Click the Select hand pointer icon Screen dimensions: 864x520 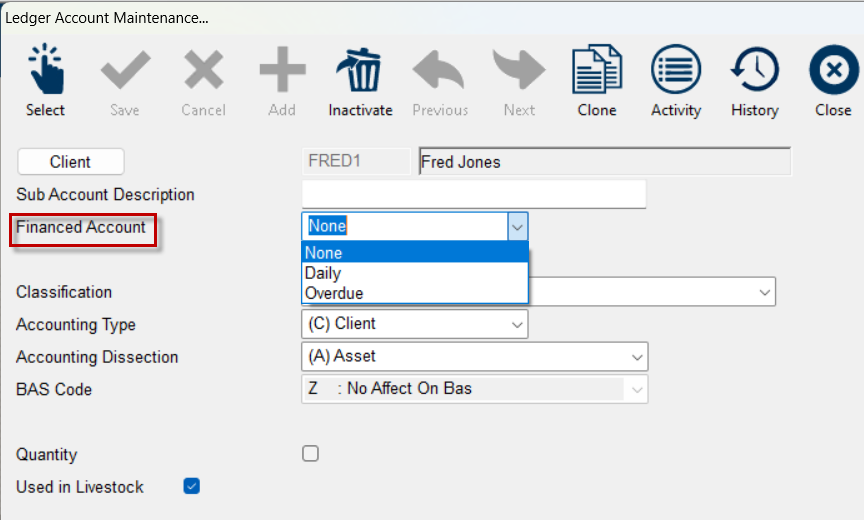(46, 69)
